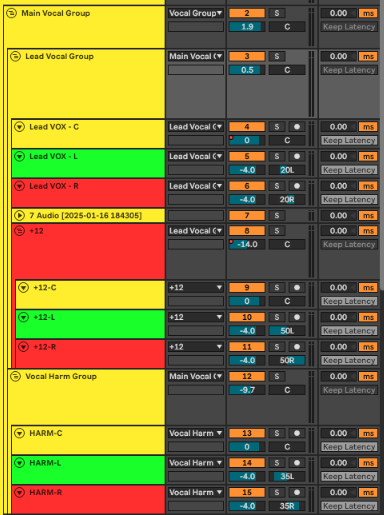Toggle track activator 4 on Lead VOX - C
The width and height of the screenshot is (384, 515).
pos(247,127)
